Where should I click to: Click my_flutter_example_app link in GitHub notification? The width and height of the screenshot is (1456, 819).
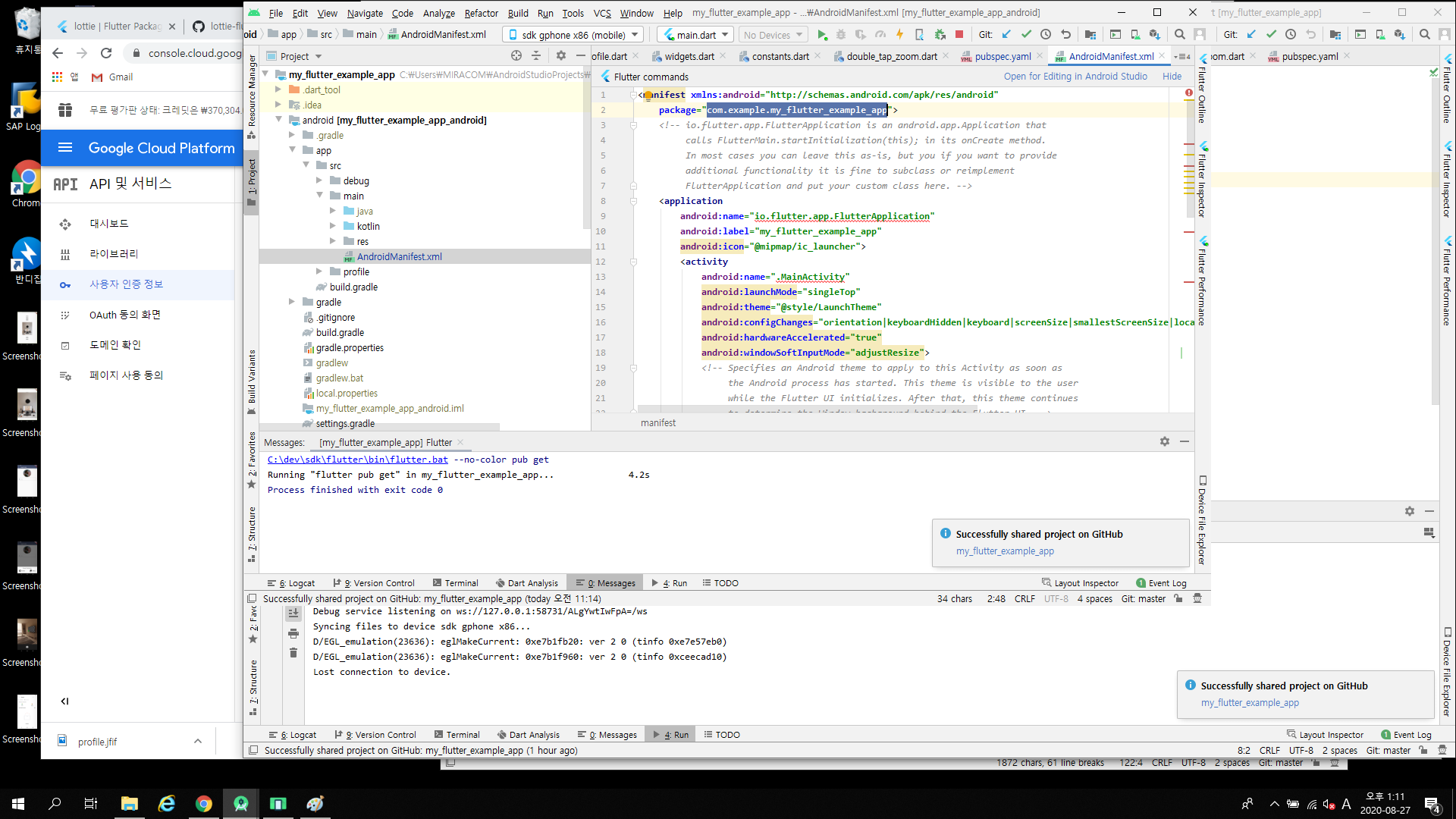[1004, 551]
